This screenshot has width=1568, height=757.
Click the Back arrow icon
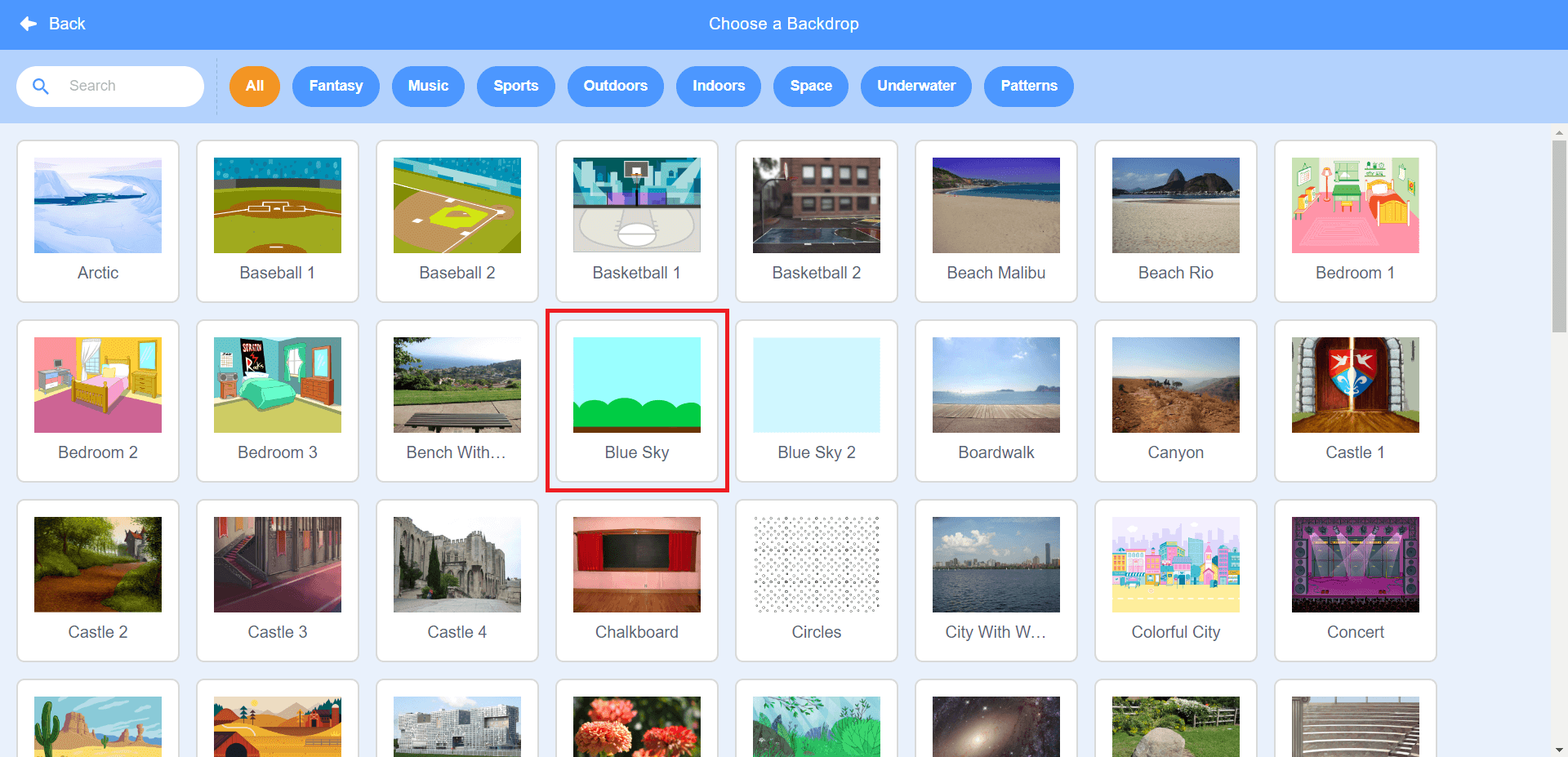point(29,24)
